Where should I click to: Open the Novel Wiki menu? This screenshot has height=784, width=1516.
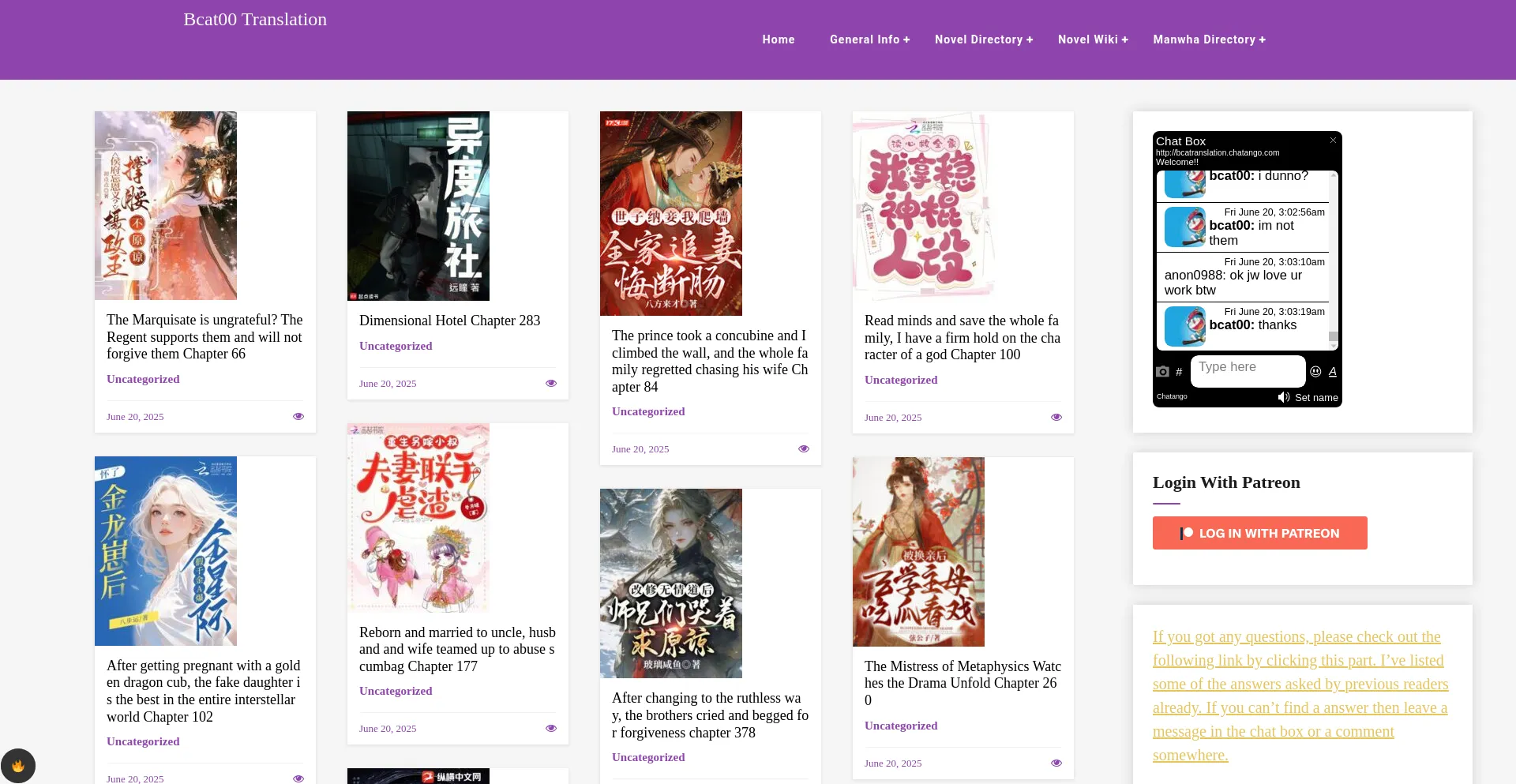coord(1093,39)
